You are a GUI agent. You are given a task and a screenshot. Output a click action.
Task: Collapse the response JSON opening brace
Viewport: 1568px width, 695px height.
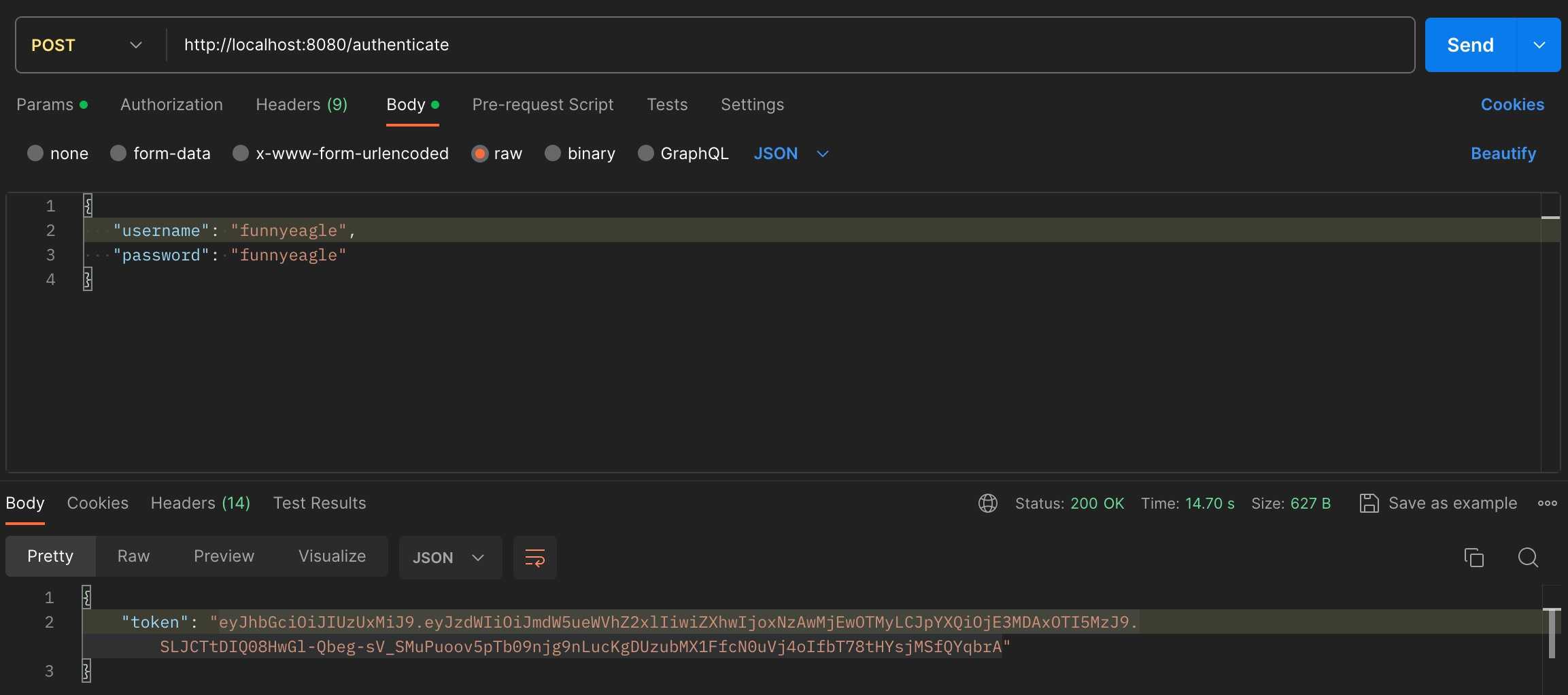[x=86, y=597]
